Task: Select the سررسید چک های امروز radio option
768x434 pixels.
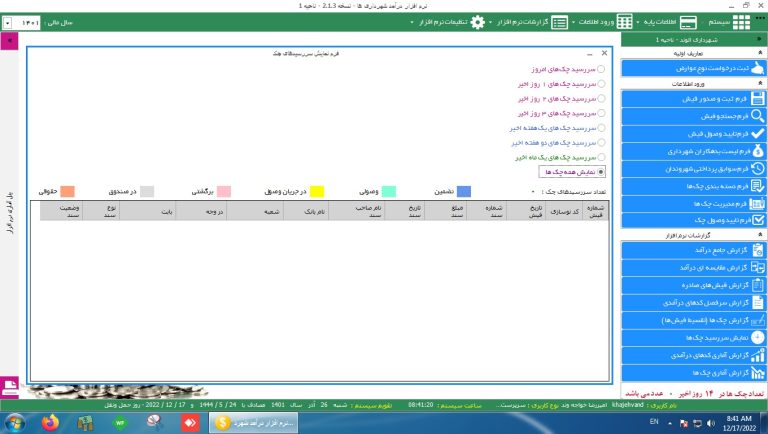Action: (x=600, y=70)
